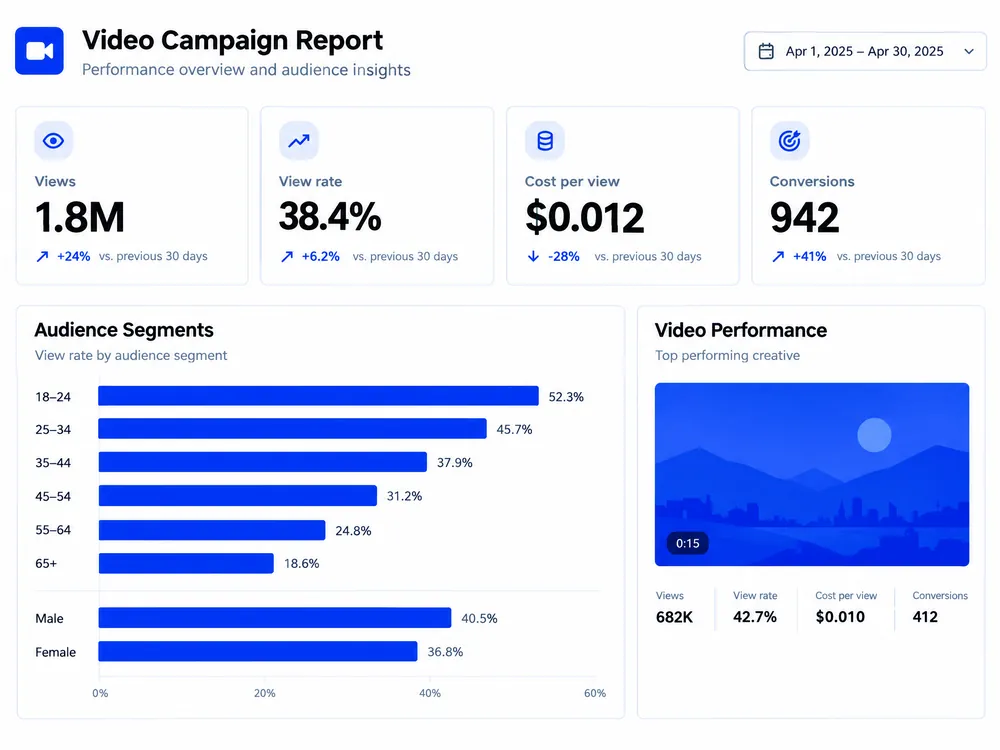Click the Audience Segments heading
The image size is (1000, 750).
(x=124, y=330)
